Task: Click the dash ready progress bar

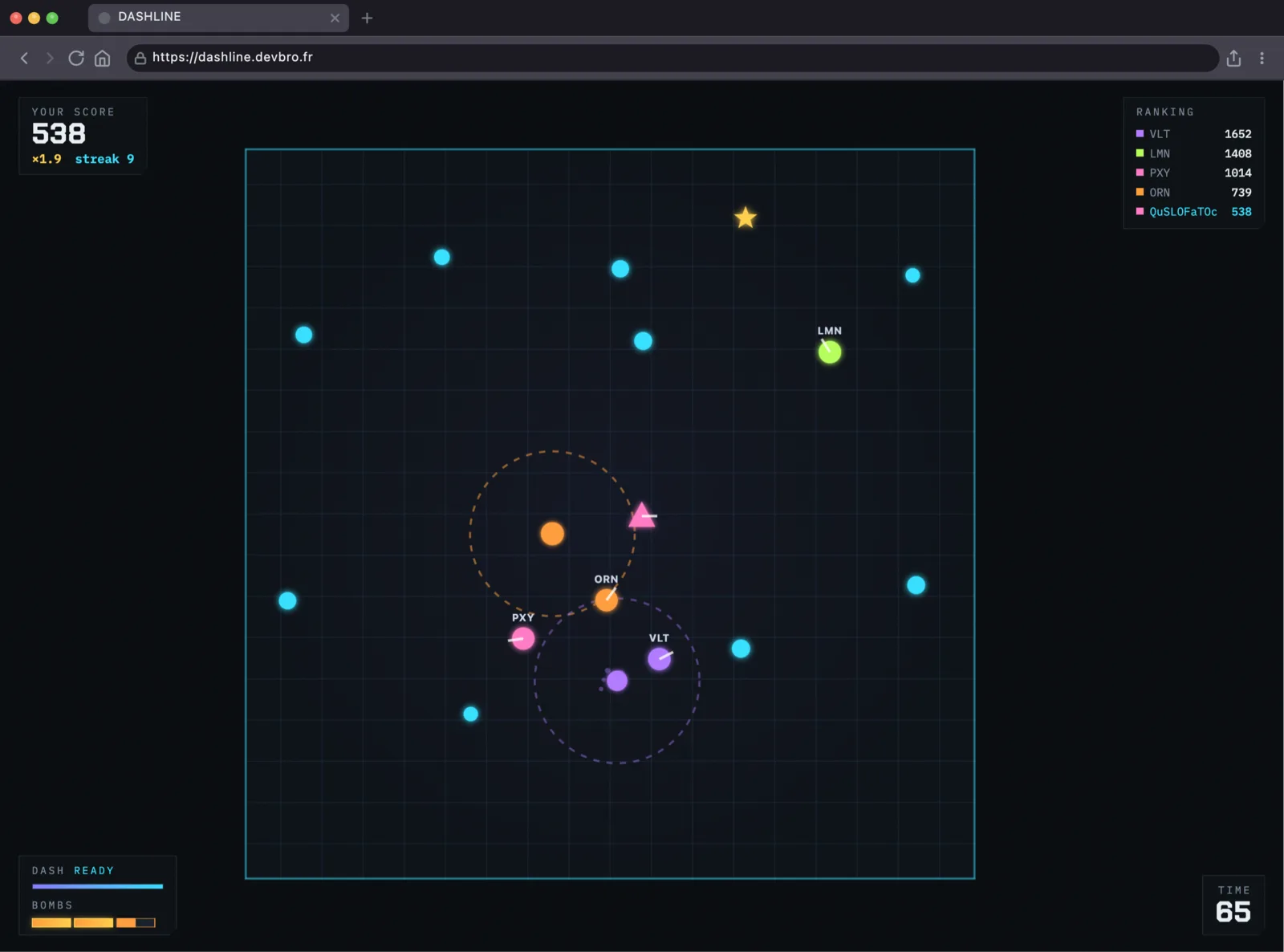Action: 97,886
